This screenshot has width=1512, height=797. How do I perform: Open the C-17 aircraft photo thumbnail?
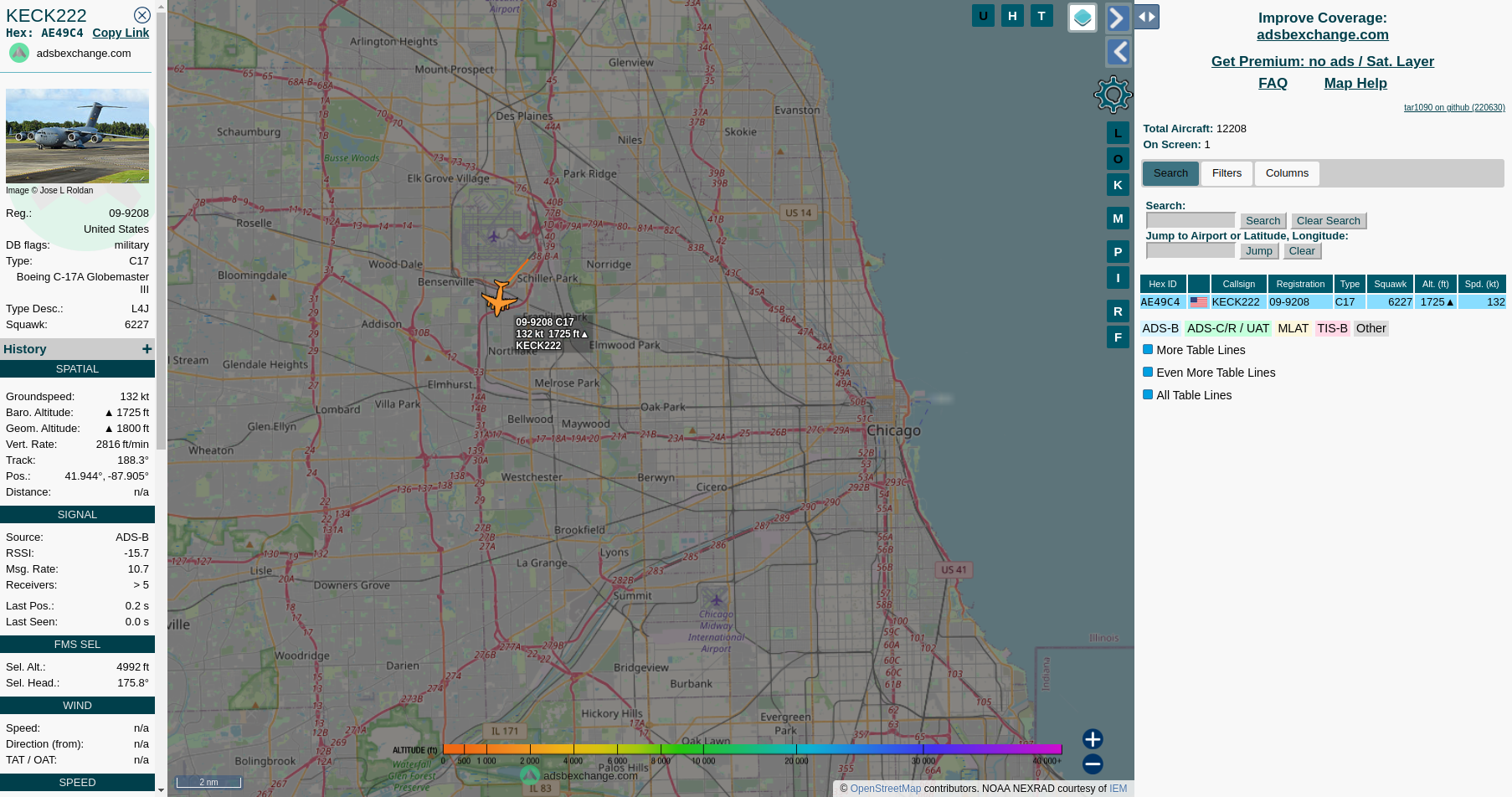click(77, 136)
